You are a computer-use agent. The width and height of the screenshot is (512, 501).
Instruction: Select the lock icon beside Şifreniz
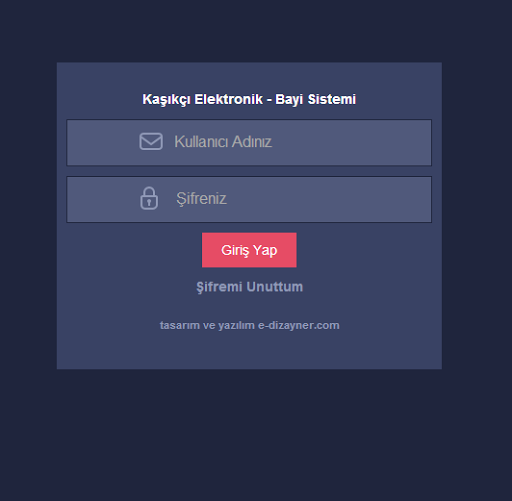tap(149, 198)
